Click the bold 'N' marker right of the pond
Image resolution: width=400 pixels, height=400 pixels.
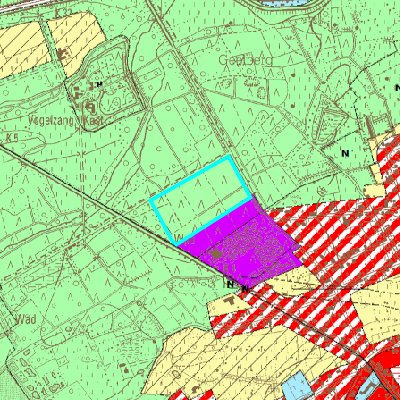click(345, 153)
